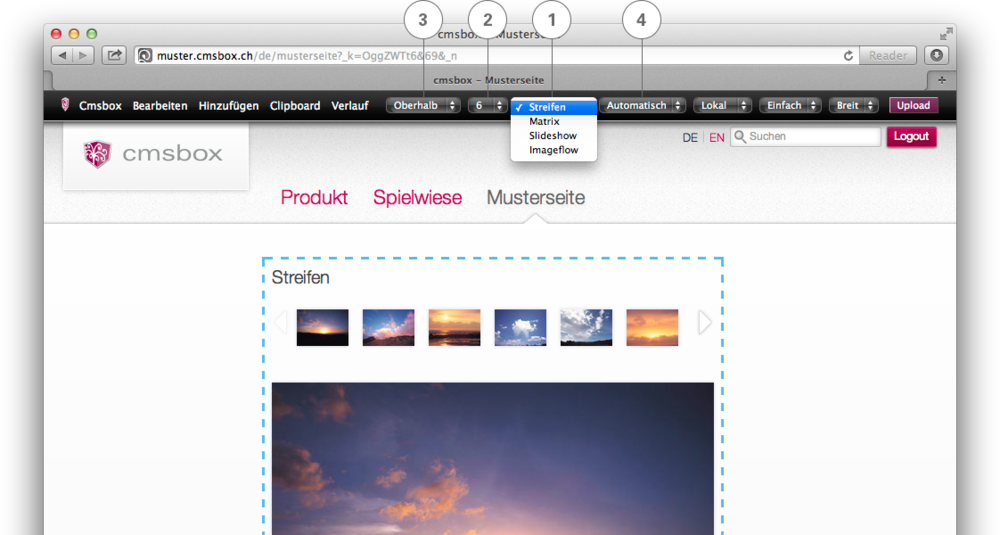The height and width of the screenshot is (535, 1000).
Task: Select Slideshow in the dropdown list
Action: coord(550,136)
